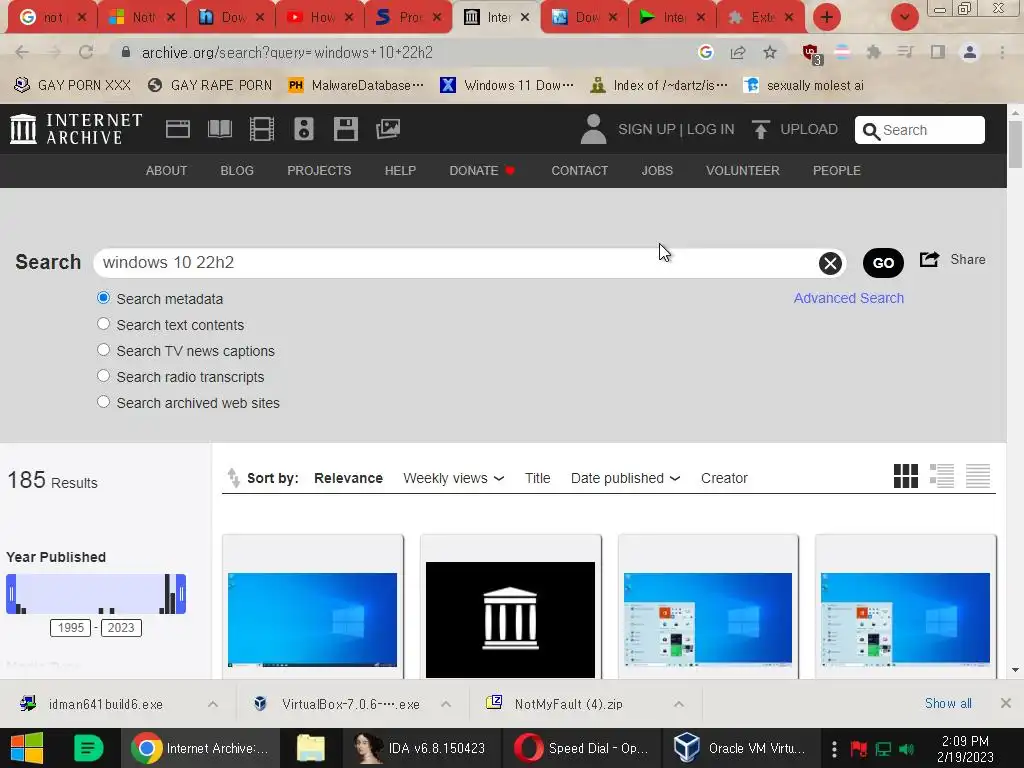Viewport: 1024px width, 768px height.
Task: Expand idman641build6.exe download options
Action: tap(213, 704)
